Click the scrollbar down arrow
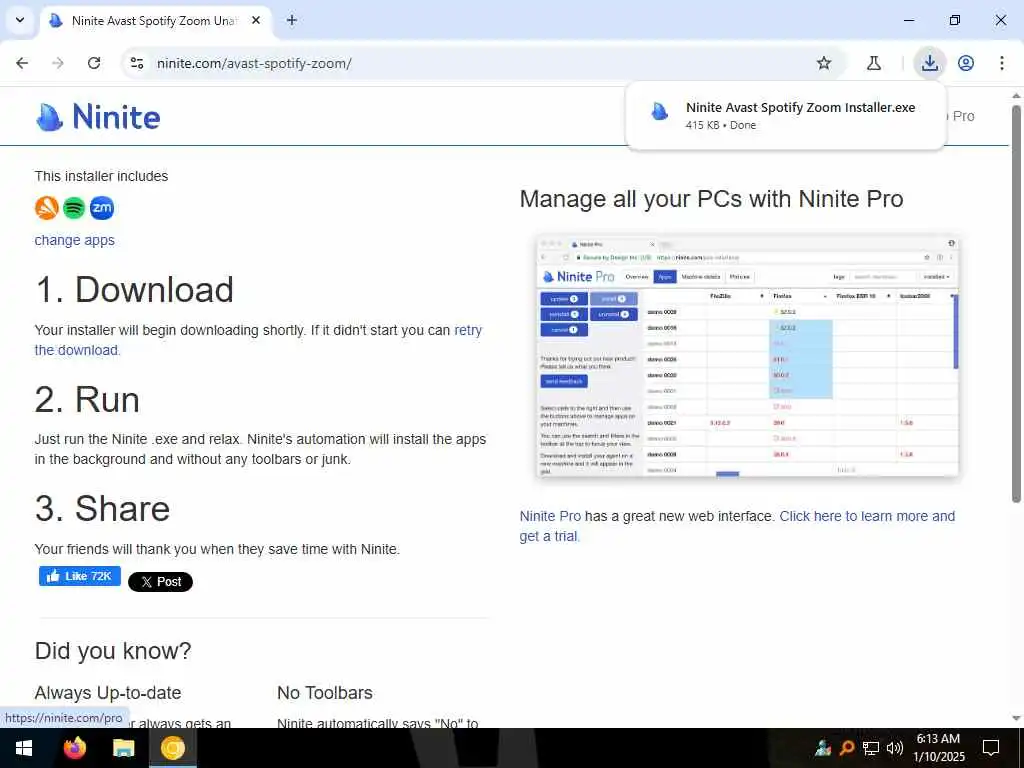 1016,718
